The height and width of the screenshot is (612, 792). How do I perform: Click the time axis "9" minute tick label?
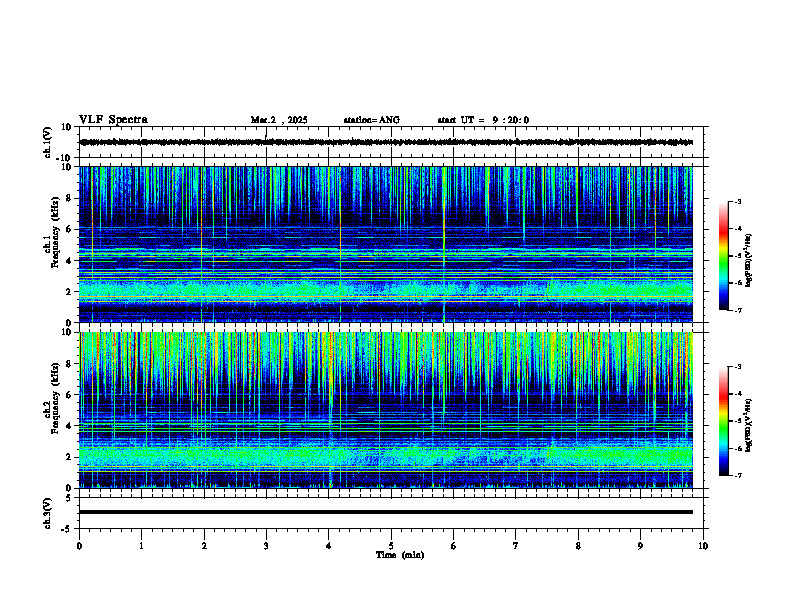(x=640, y=546)
